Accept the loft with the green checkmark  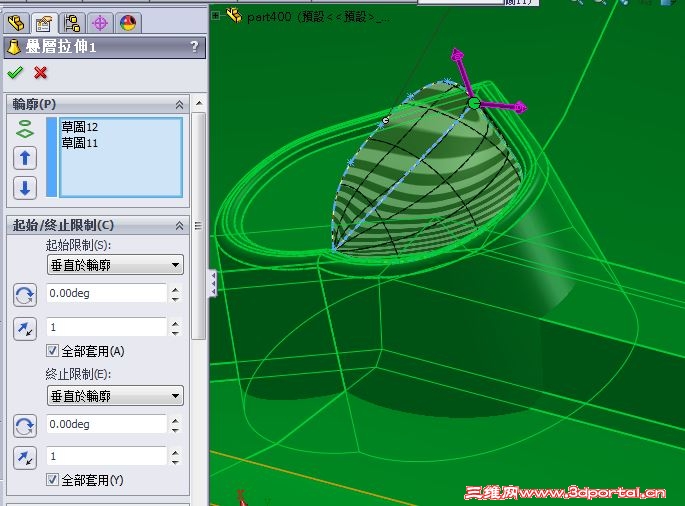point(15,73)
